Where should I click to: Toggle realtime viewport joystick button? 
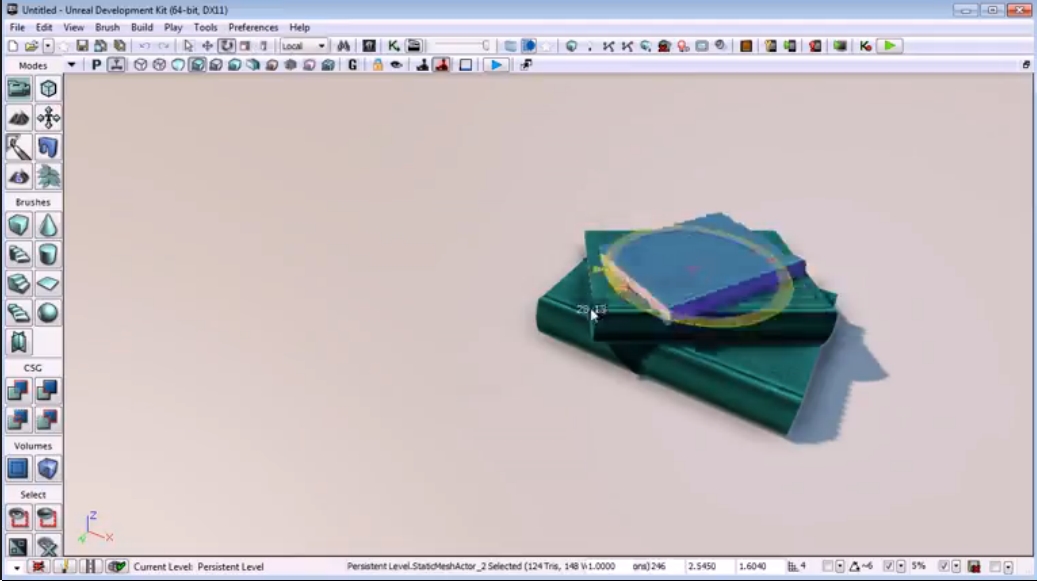click(116, 65)
